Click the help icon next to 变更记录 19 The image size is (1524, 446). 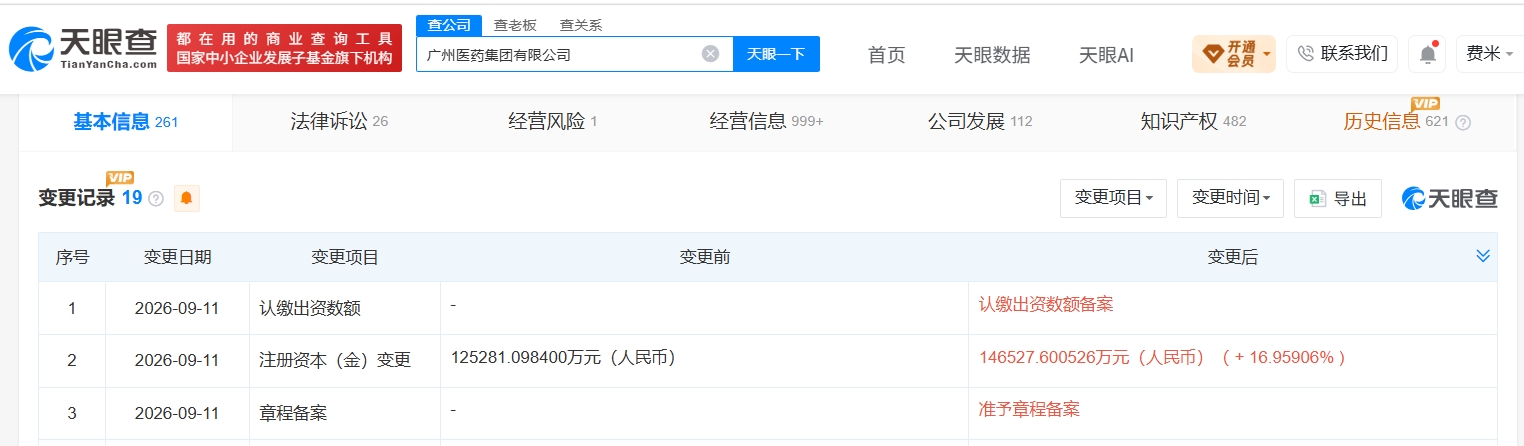pos(156,199)
